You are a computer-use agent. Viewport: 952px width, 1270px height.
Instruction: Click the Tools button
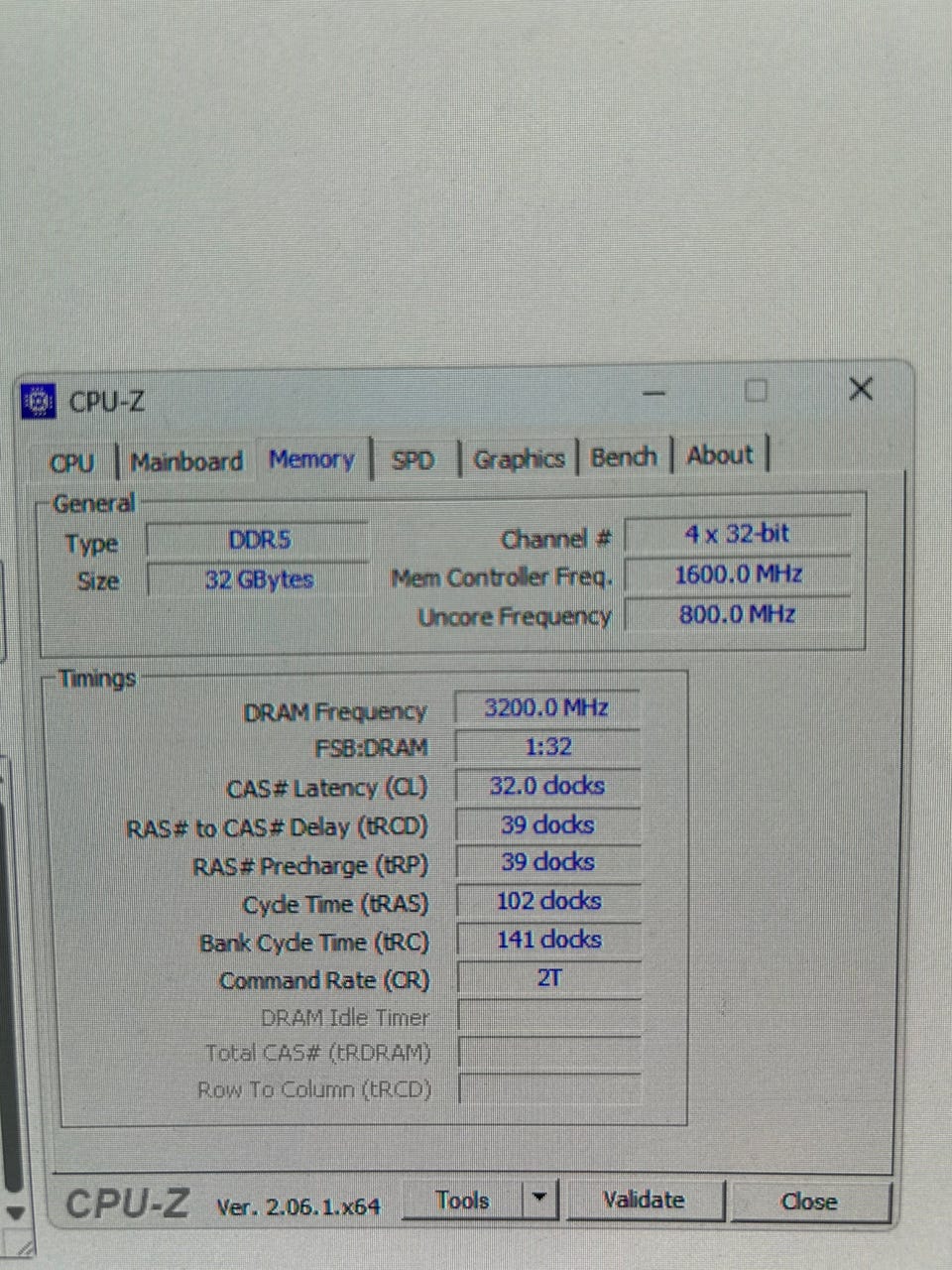[462, 1201]
